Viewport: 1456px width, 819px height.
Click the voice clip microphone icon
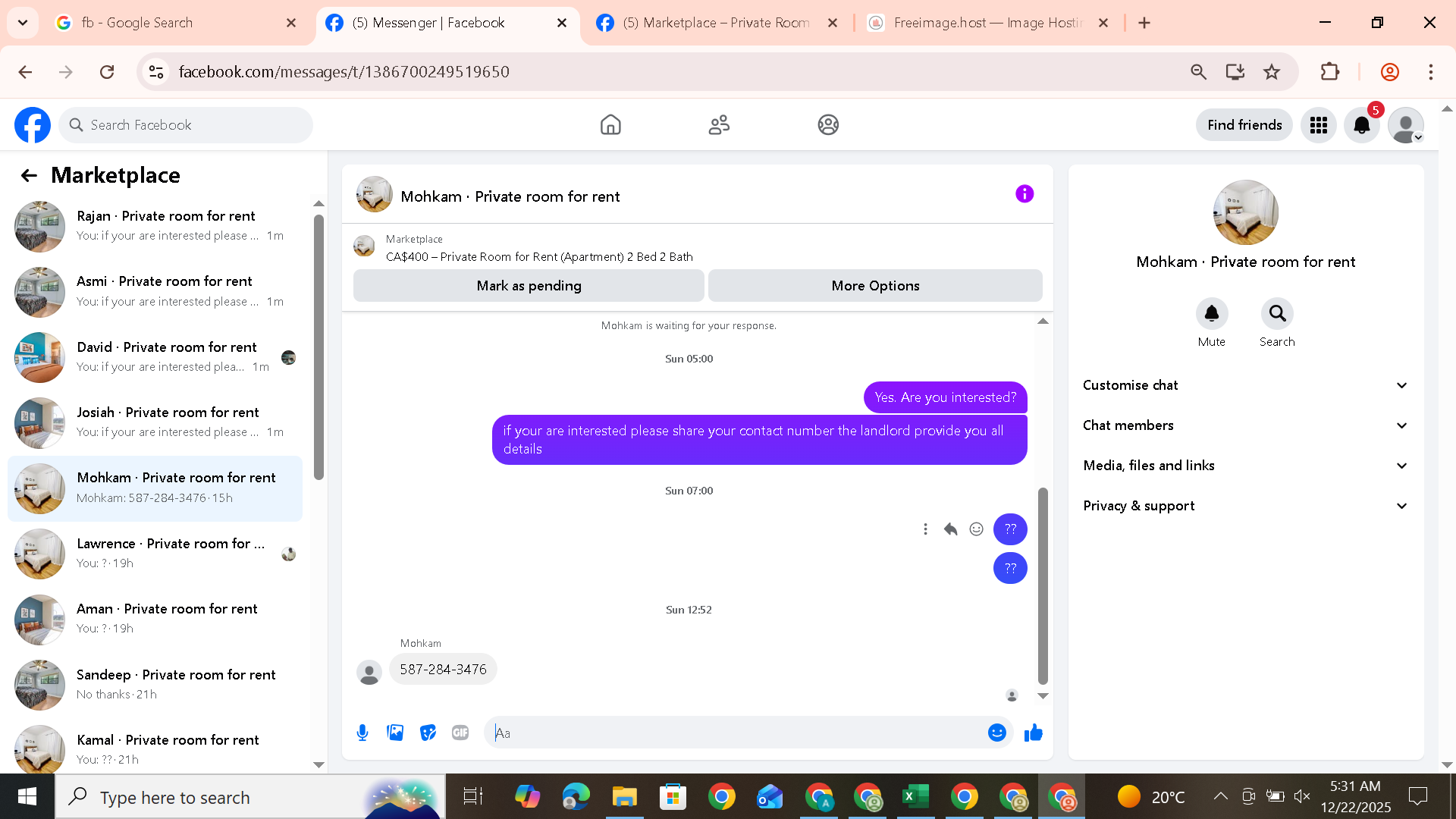tap(362, 733)
